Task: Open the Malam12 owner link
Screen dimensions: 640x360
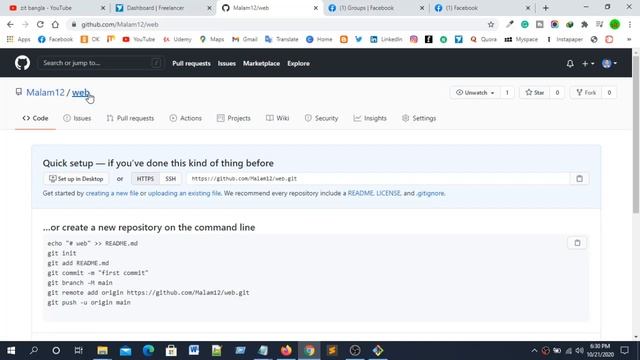Action: tap(45, 93)
